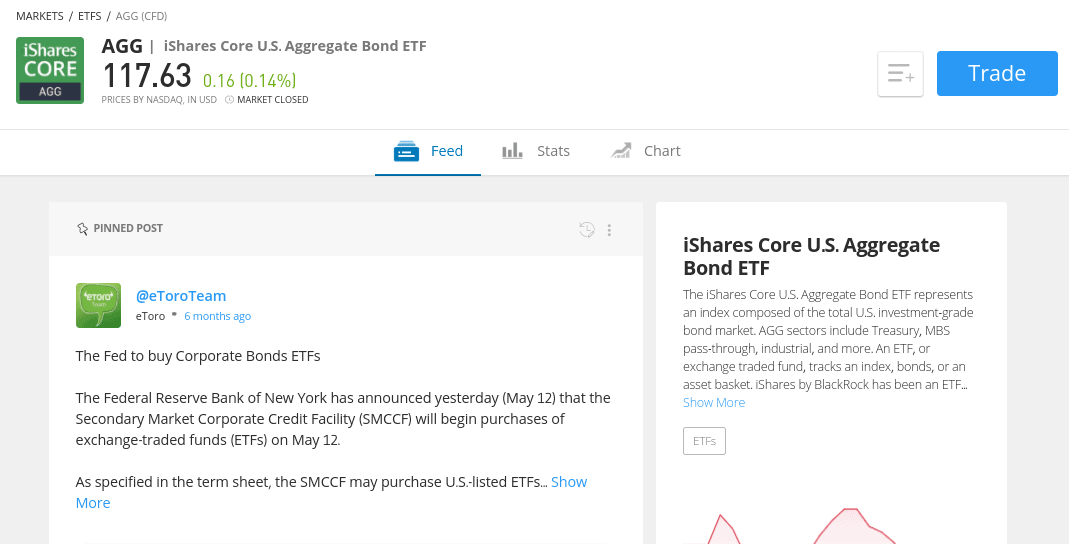
Task: Click the iShares CORE AGG logo
Action: [x=50, y=70]
